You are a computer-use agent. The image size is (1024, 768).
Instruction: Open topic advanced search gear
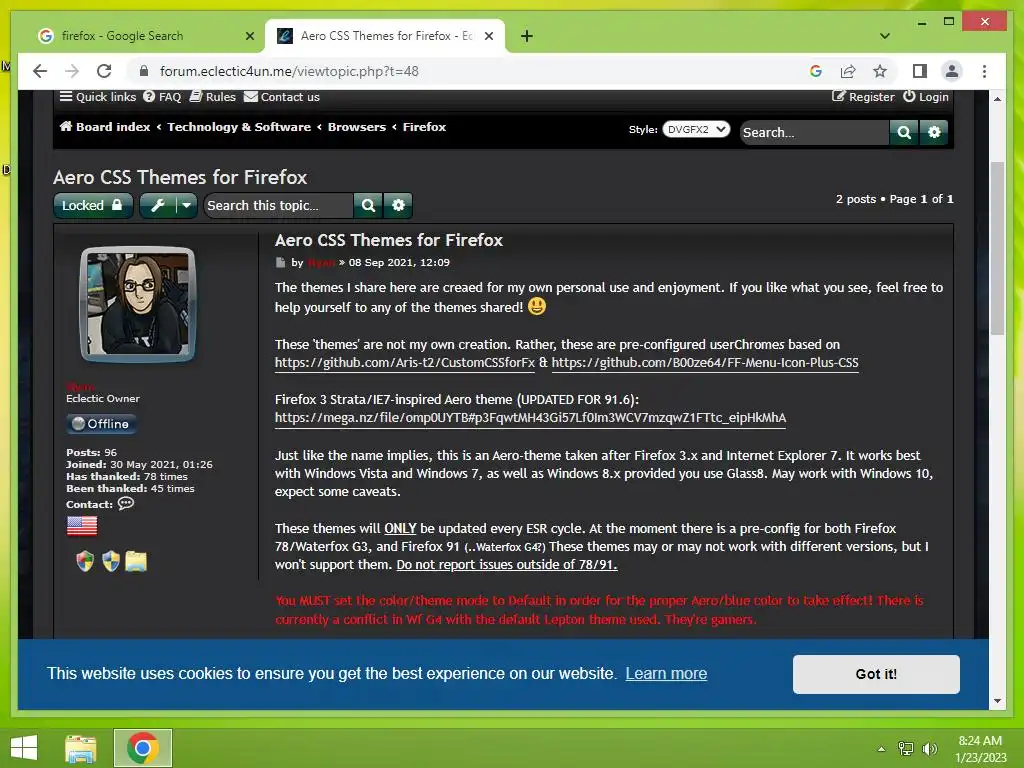click(x=398, y=205)
